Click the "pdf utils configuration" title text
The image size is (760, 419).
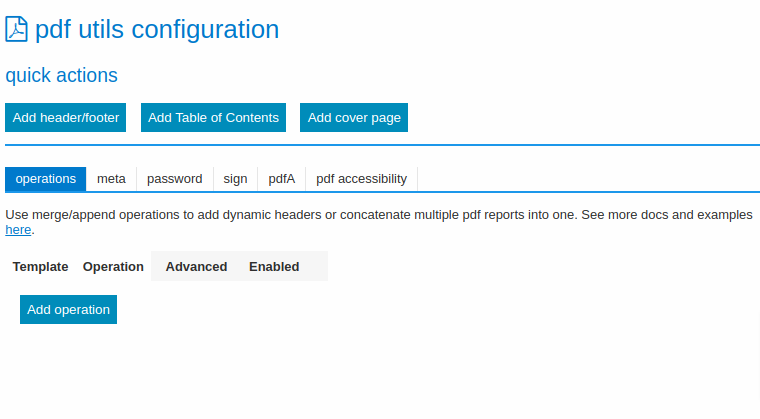157,30
